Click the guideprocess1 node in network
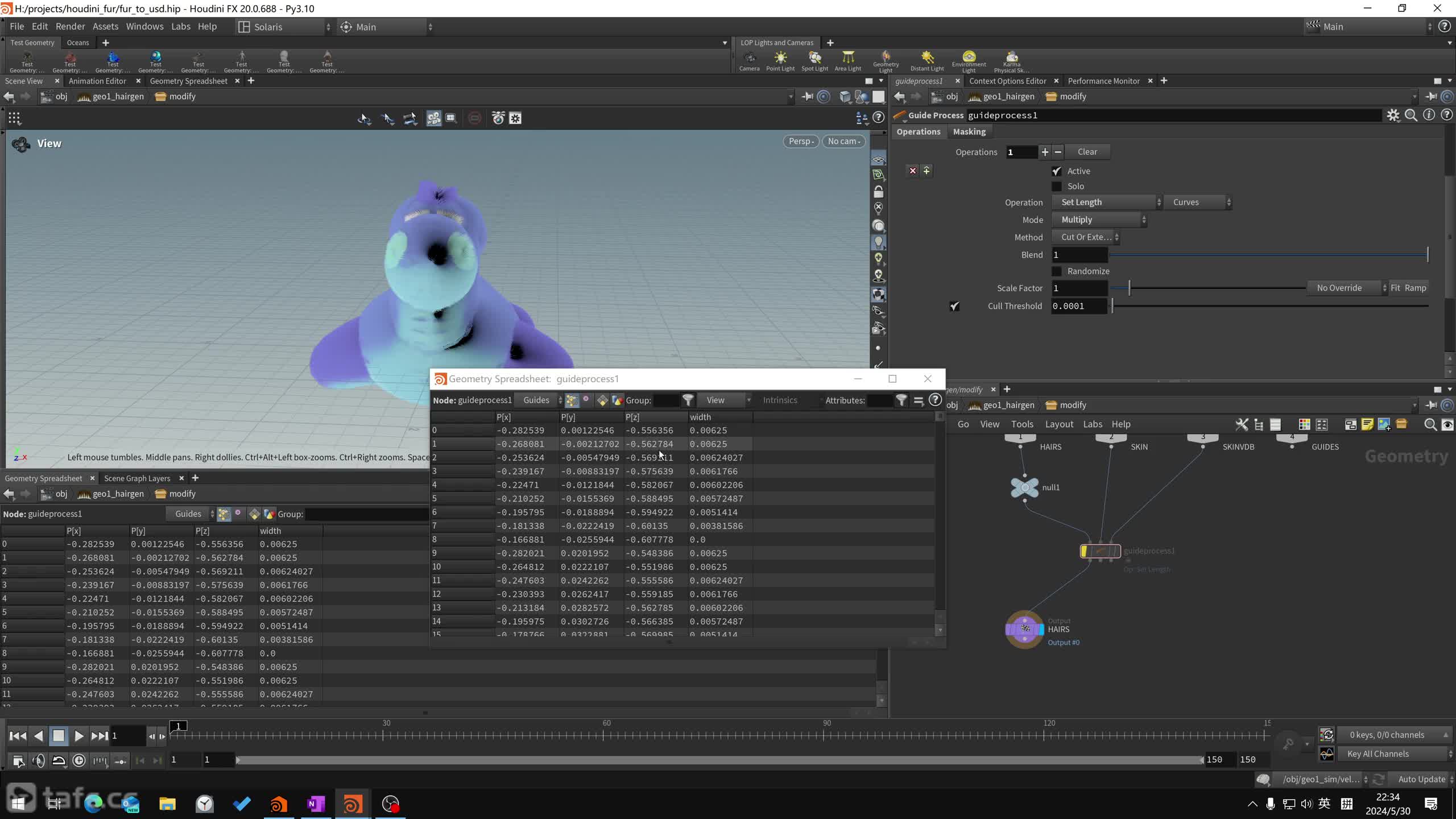The image size is (1456, 819). click(1100, 551)
